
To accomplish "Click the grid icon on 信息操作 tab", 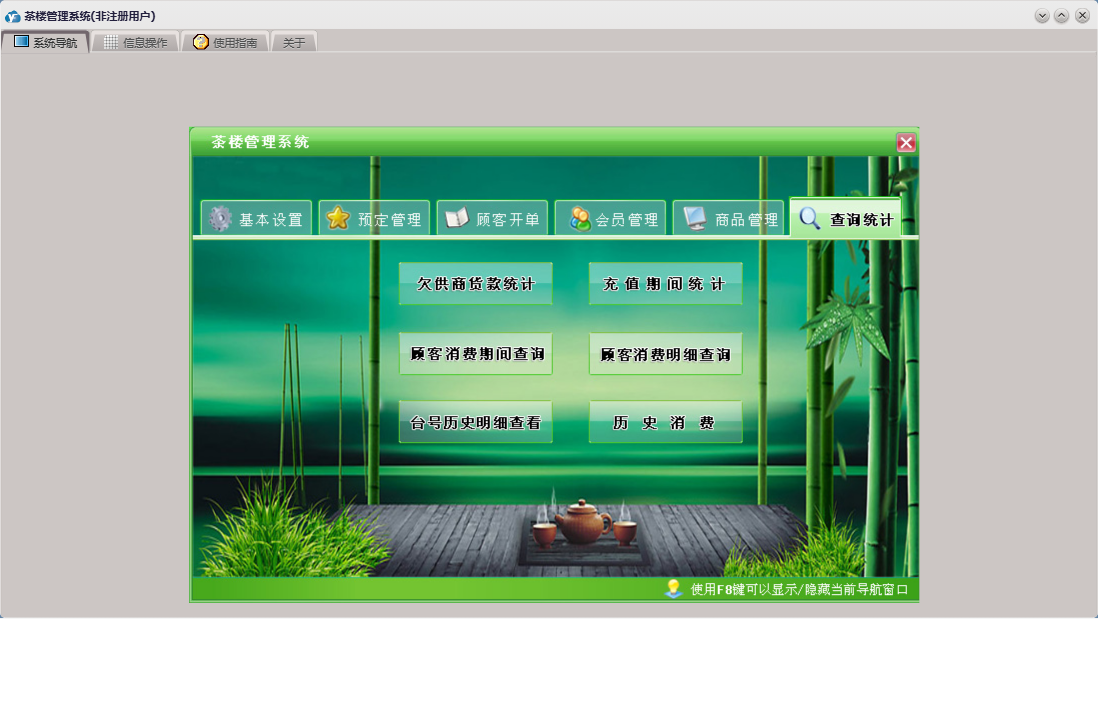I will click(x=111, y=42).
